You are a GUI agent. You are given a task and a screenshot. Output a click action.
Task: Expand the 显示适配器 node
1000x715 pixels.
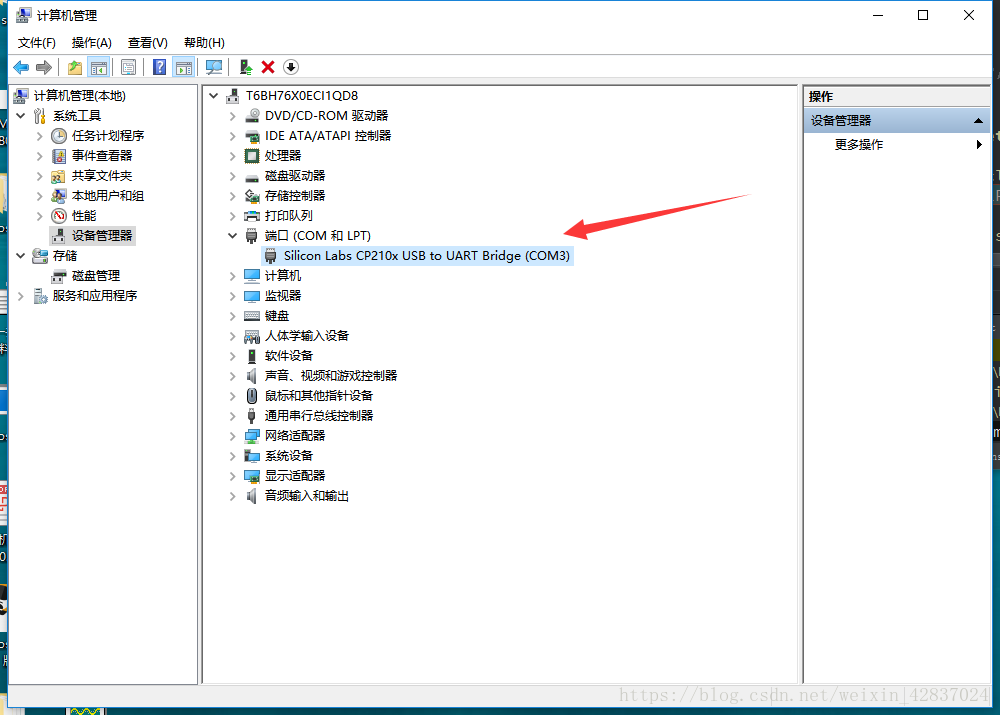coord(233,476)
